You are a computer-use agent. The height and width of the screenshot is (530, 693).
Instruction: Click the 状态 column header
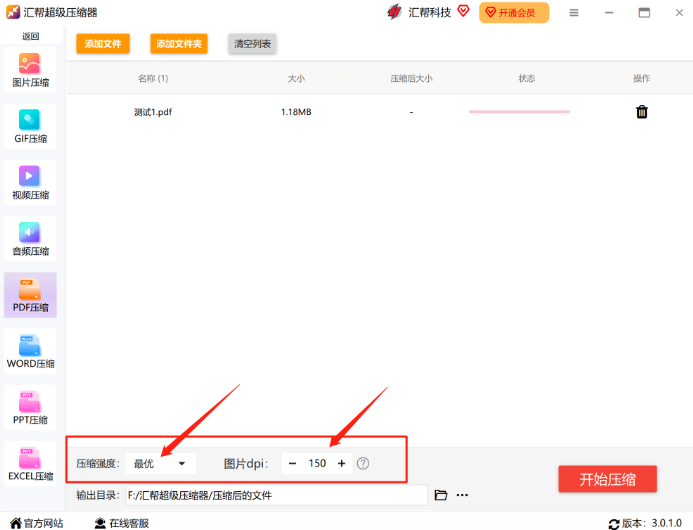click(x=527, y=79)
